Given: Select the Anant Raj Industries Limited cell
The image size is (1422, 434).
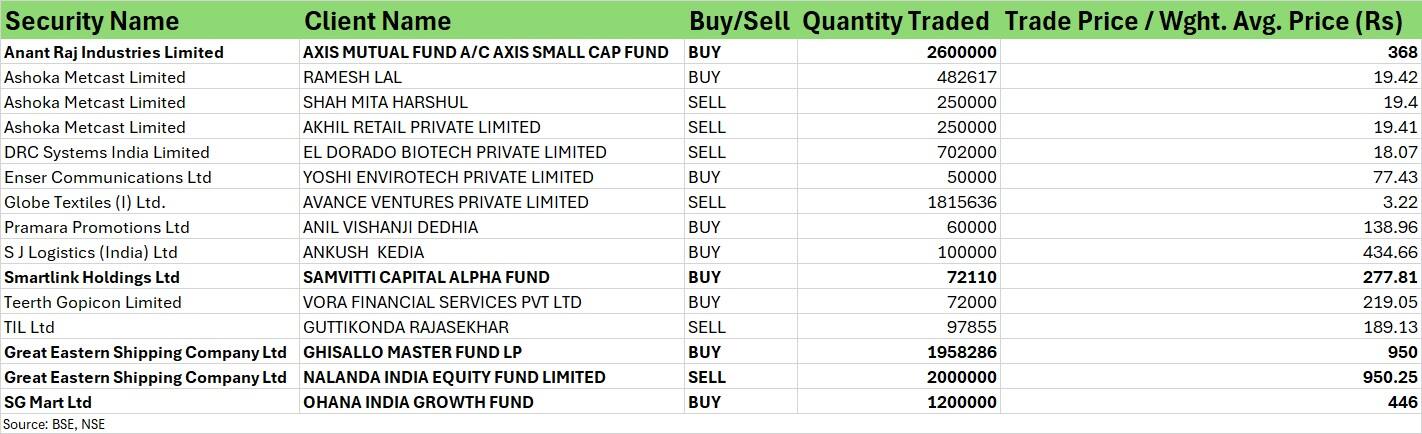Looking at the screenshot, I should (x=114, y=52).
